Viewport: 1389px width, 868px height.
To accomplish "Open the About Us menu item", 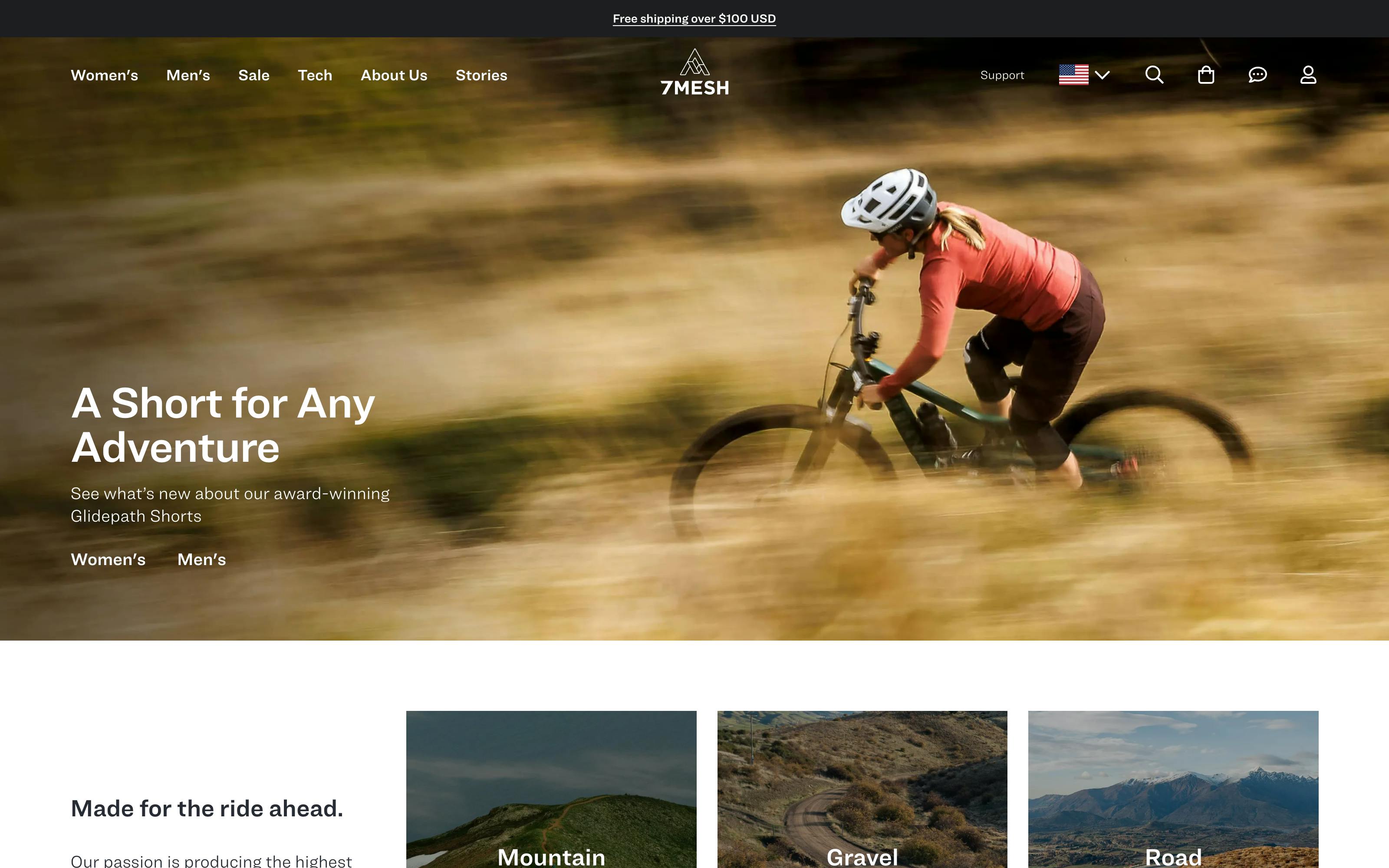I will [x=394, y=75].
